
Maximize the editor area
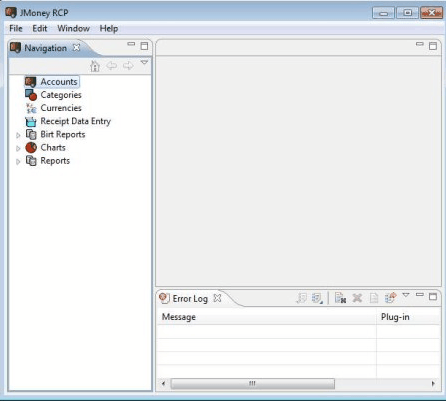pyautogui.click(x=433, y=46)
